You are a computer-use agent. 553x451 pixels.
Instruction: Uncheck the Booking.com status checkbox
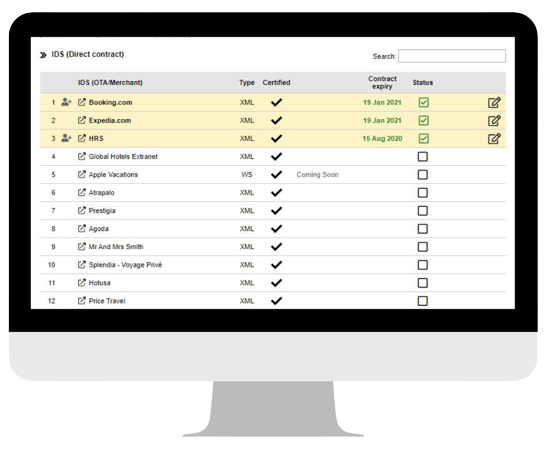(x=423, y=103)
